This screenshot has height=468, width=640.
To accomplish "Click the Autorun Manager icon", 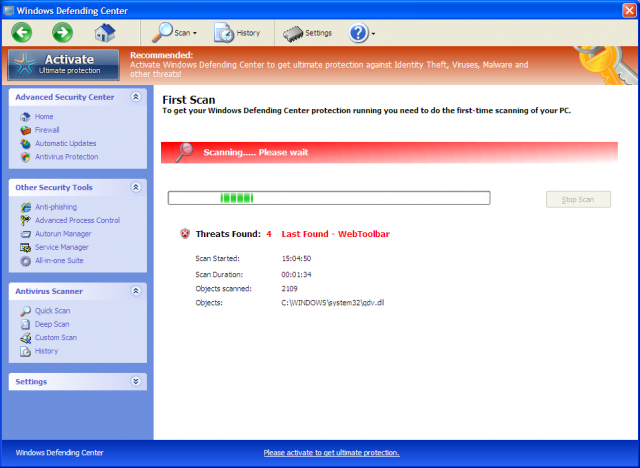I will (25, 234).
